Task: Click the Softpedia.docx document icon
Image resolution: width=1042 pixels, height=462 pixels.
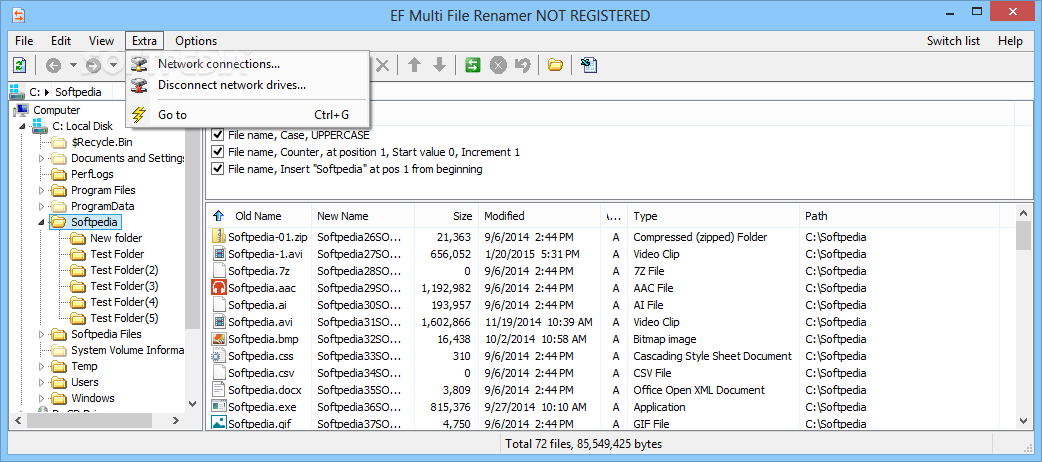Action: pyautogui.click(x=219, y=390)
